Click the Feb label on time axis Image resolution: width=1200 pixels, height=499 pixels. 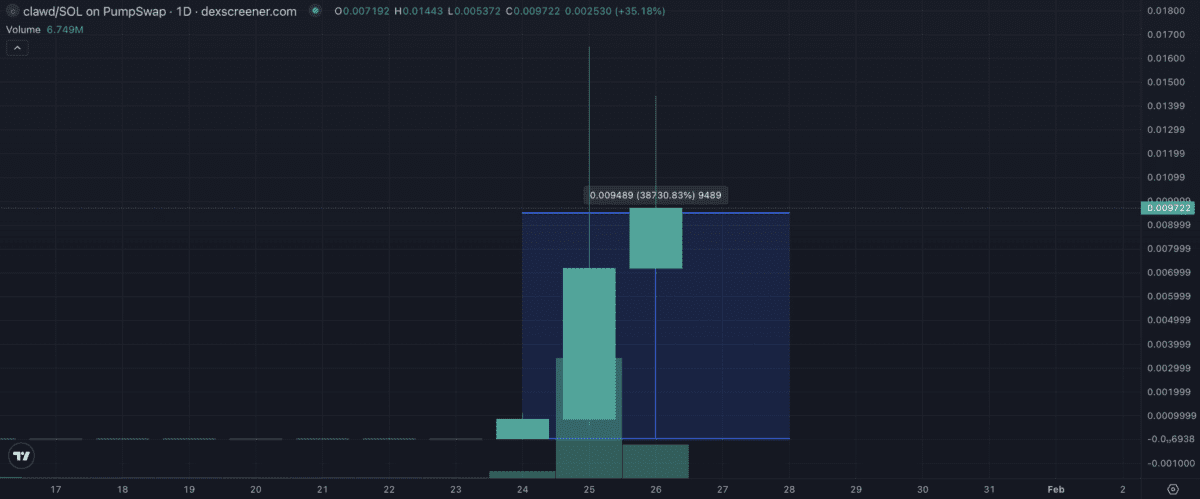click(x=1055, y=489)
